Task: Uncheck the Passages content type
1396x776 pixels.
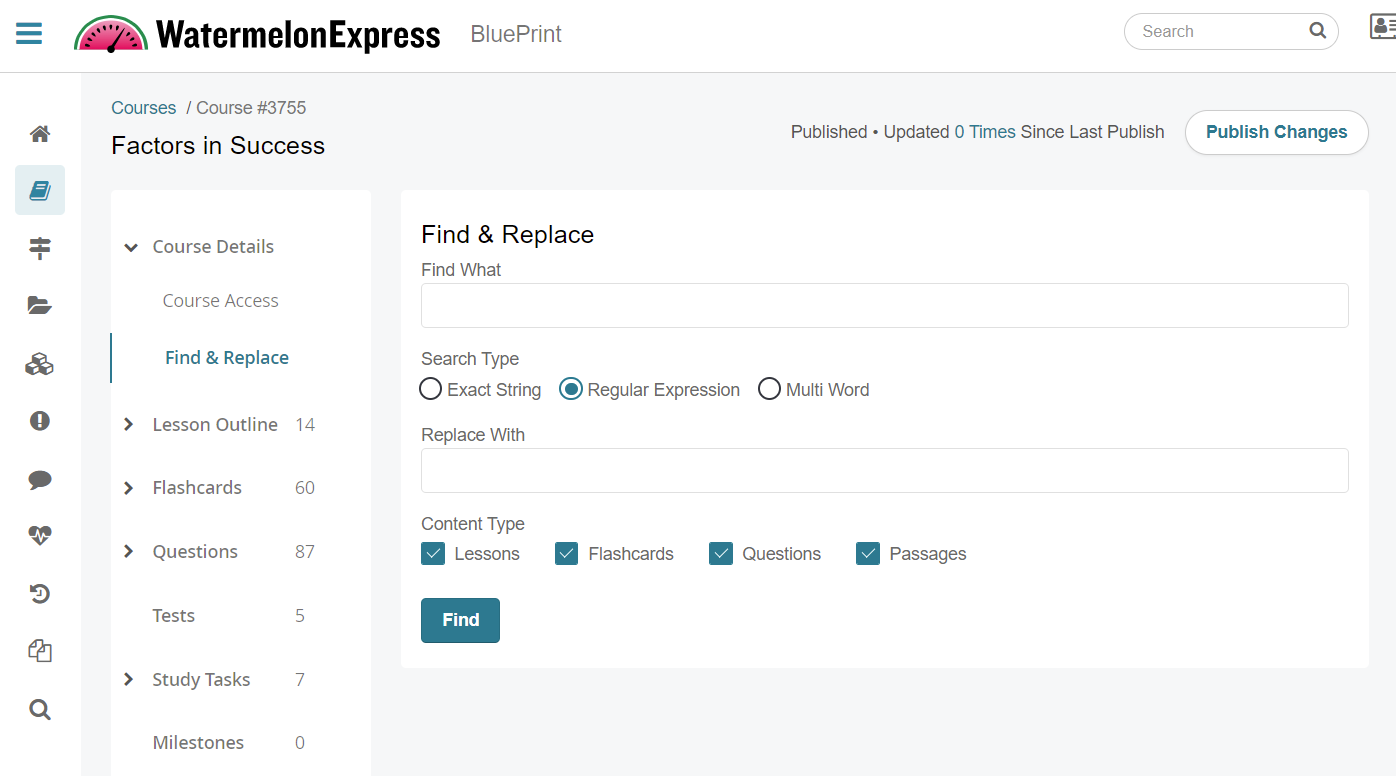Action: pyautogui.click(x=867, y=553)
